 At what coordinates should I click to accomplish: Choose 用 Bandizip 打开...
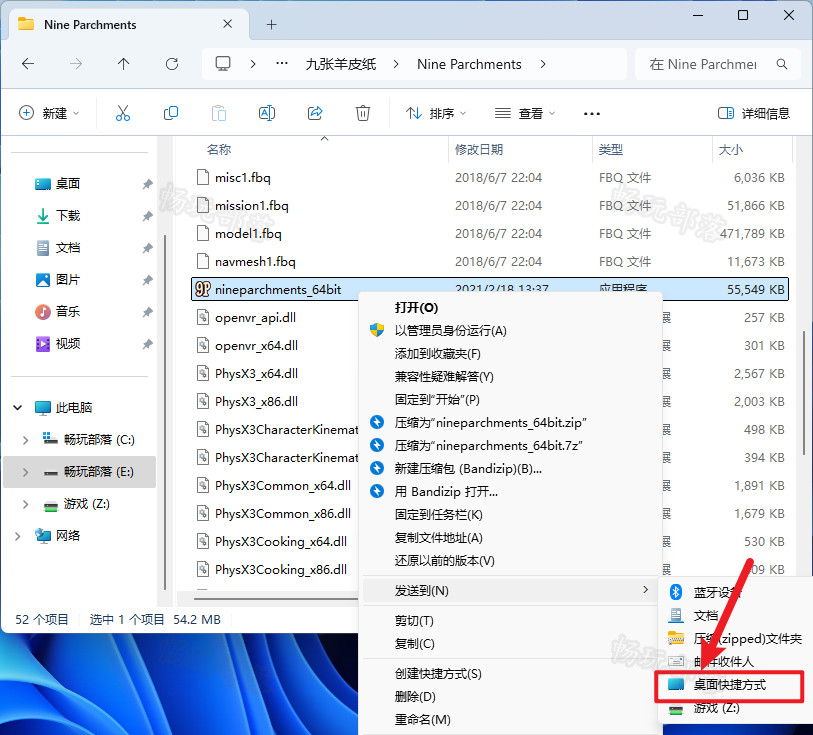(512, 492)
